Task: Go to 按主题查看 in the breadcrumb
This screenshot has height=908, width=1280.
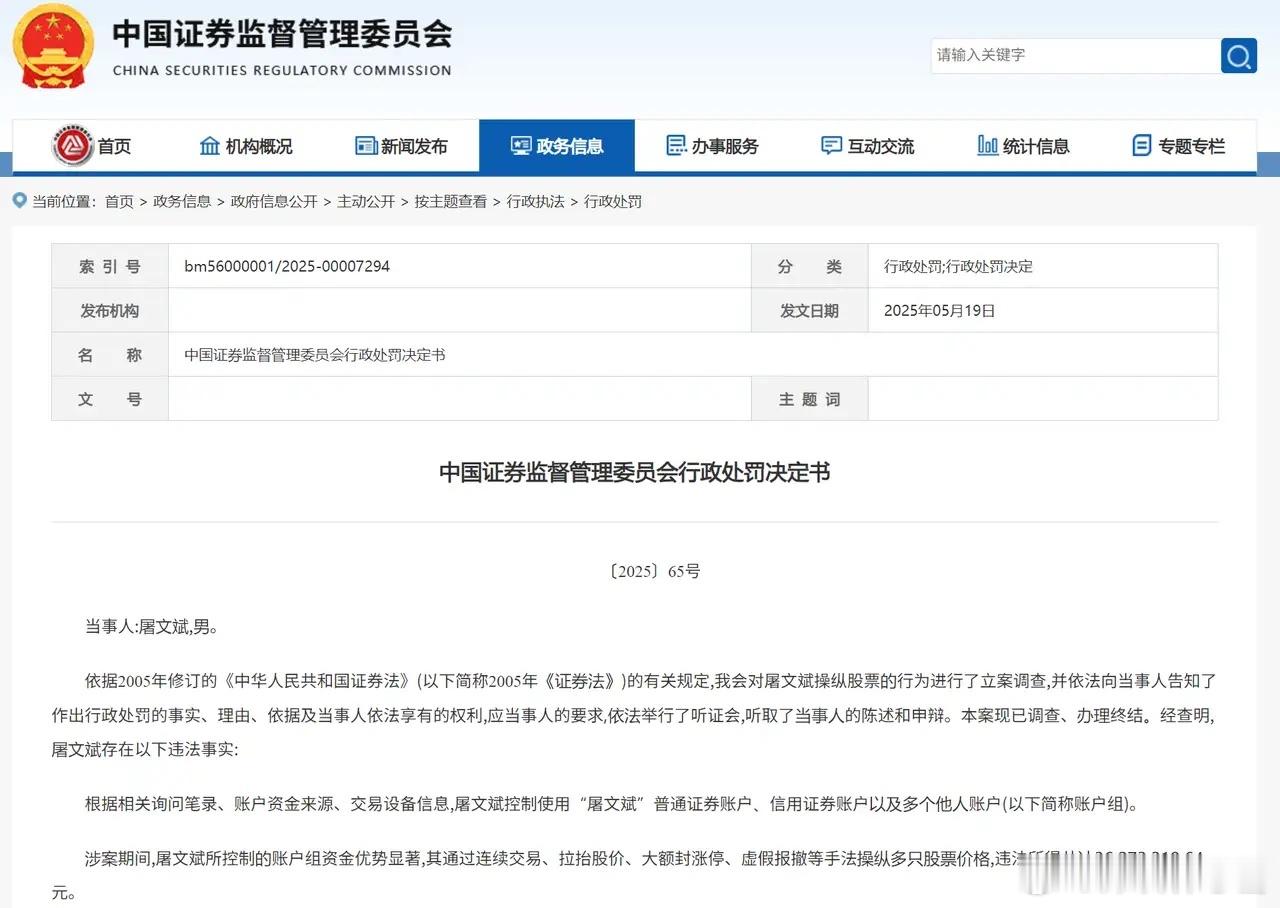Action: 451,201
